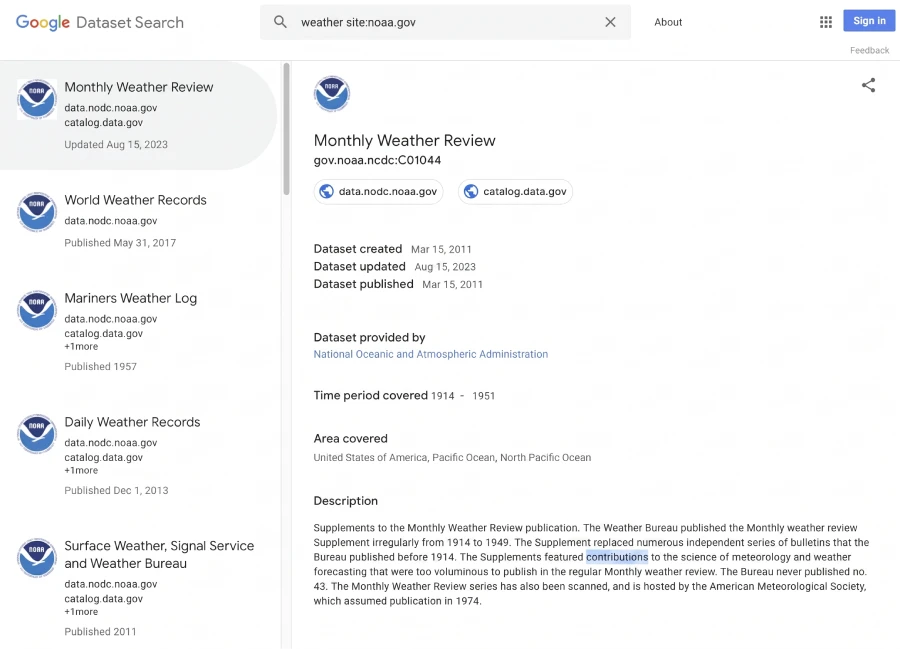Click globe icon on catalog.data.gov chip
This screenshot has width=900, height=649.
click(471, 191)
